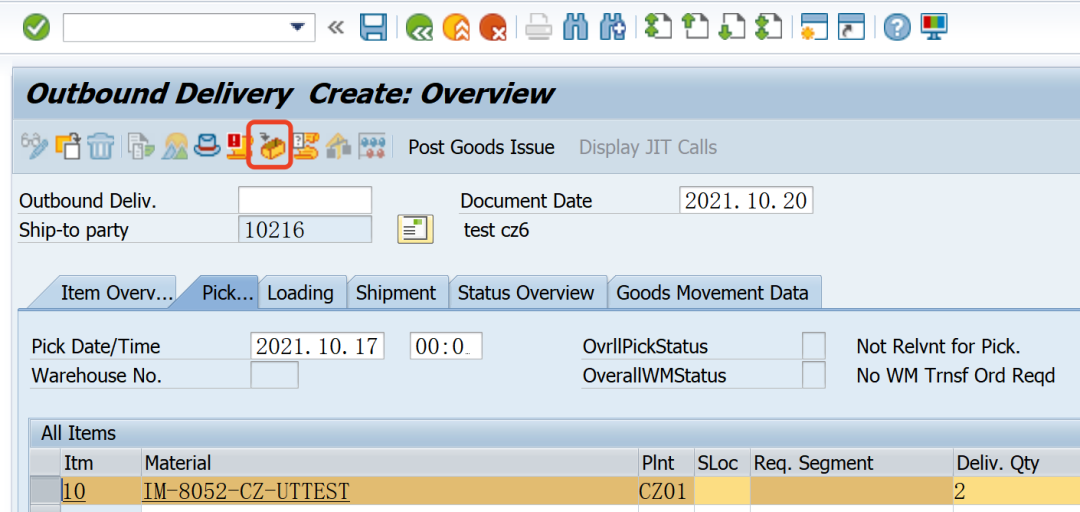The image size is (1080, 512).
Task: Click the SLoc column header
Action: pyautogui.click(x=721, y=462)
